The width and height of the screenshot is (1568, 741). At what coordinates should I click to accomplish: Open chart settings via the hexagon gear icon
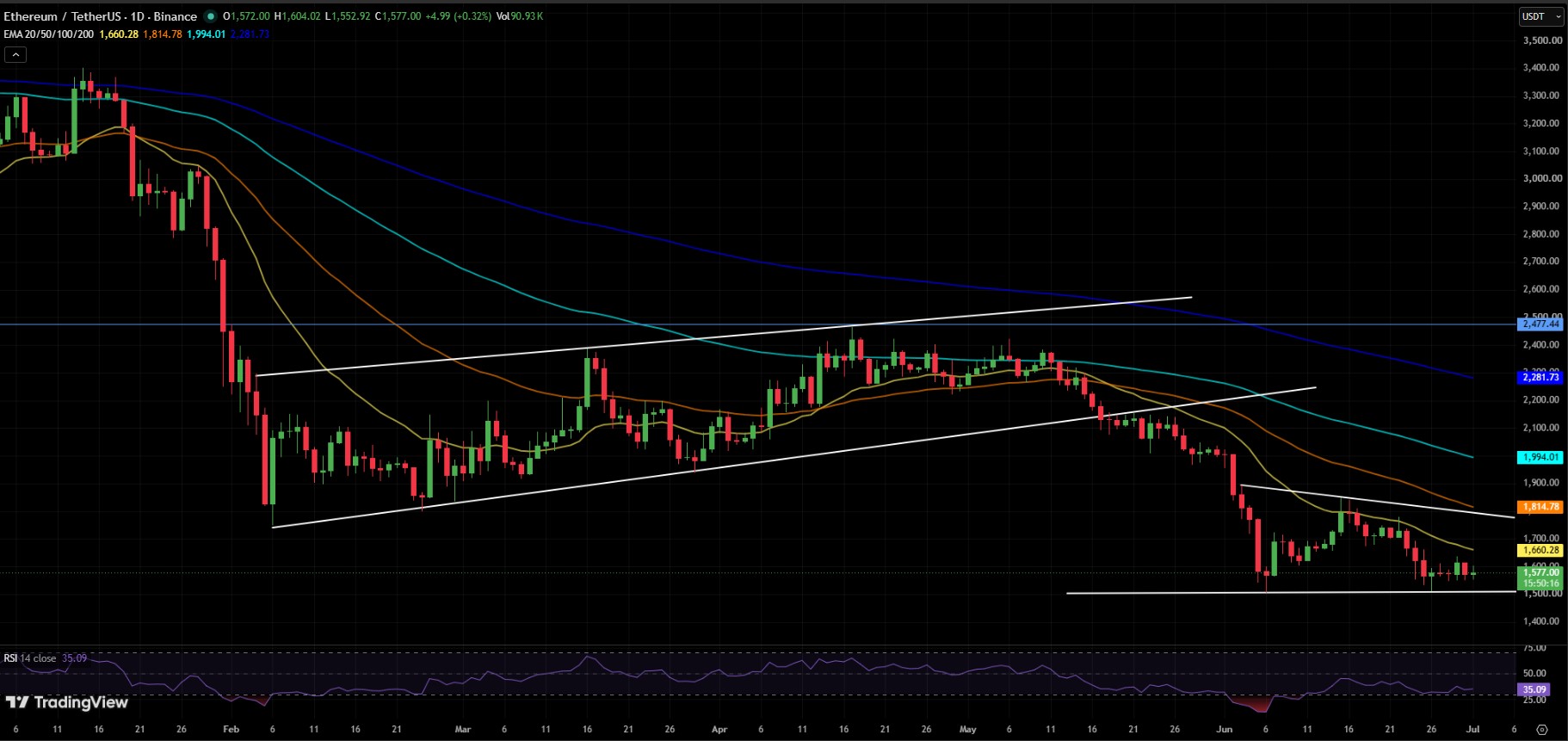tap(1541, 729)
